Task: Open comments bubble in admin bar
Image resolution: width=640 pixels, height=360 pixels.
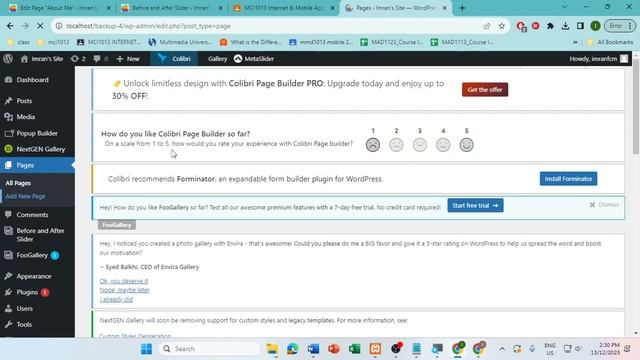Action: [x=100, y=59]
